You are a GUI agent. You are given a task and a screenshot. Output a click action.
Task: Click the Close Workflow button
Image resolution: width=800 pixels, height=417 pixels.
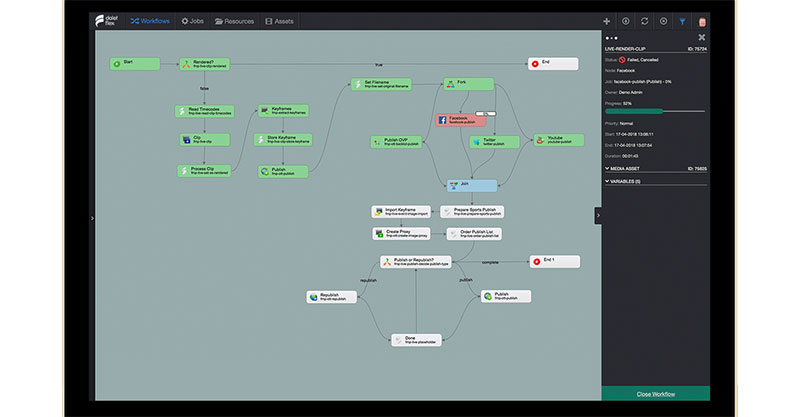tap(655, 393)
